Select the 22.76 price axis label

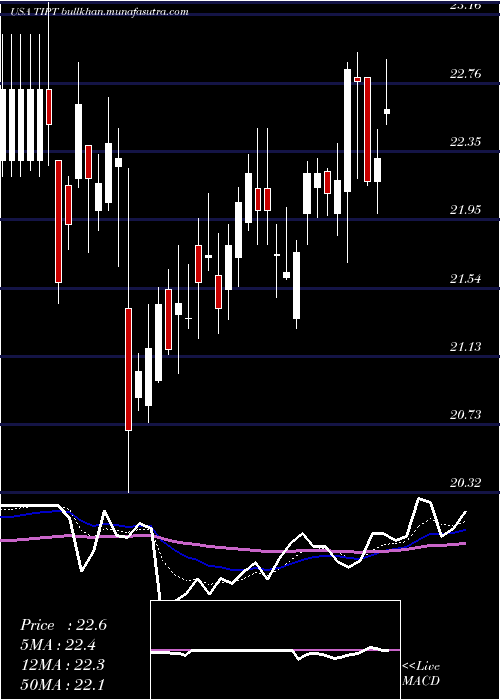tap(466, 74)
